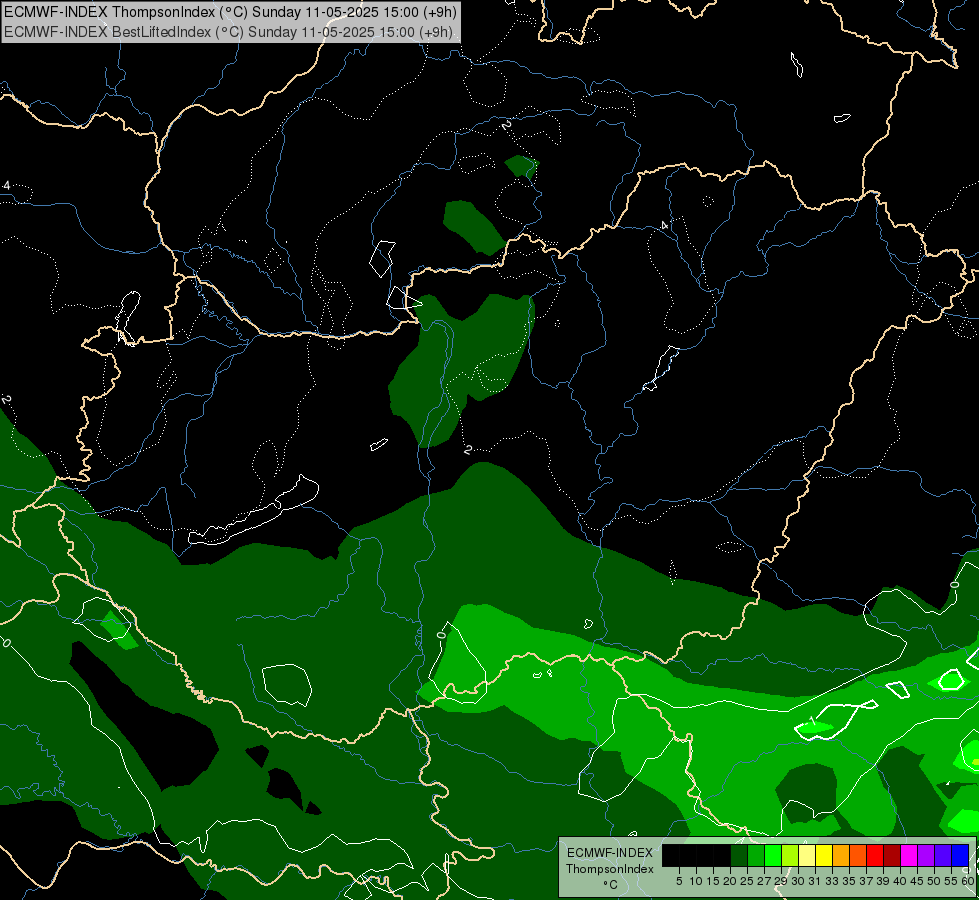Select the dark green 20–25 legend swatch

(x=739, y=855)
